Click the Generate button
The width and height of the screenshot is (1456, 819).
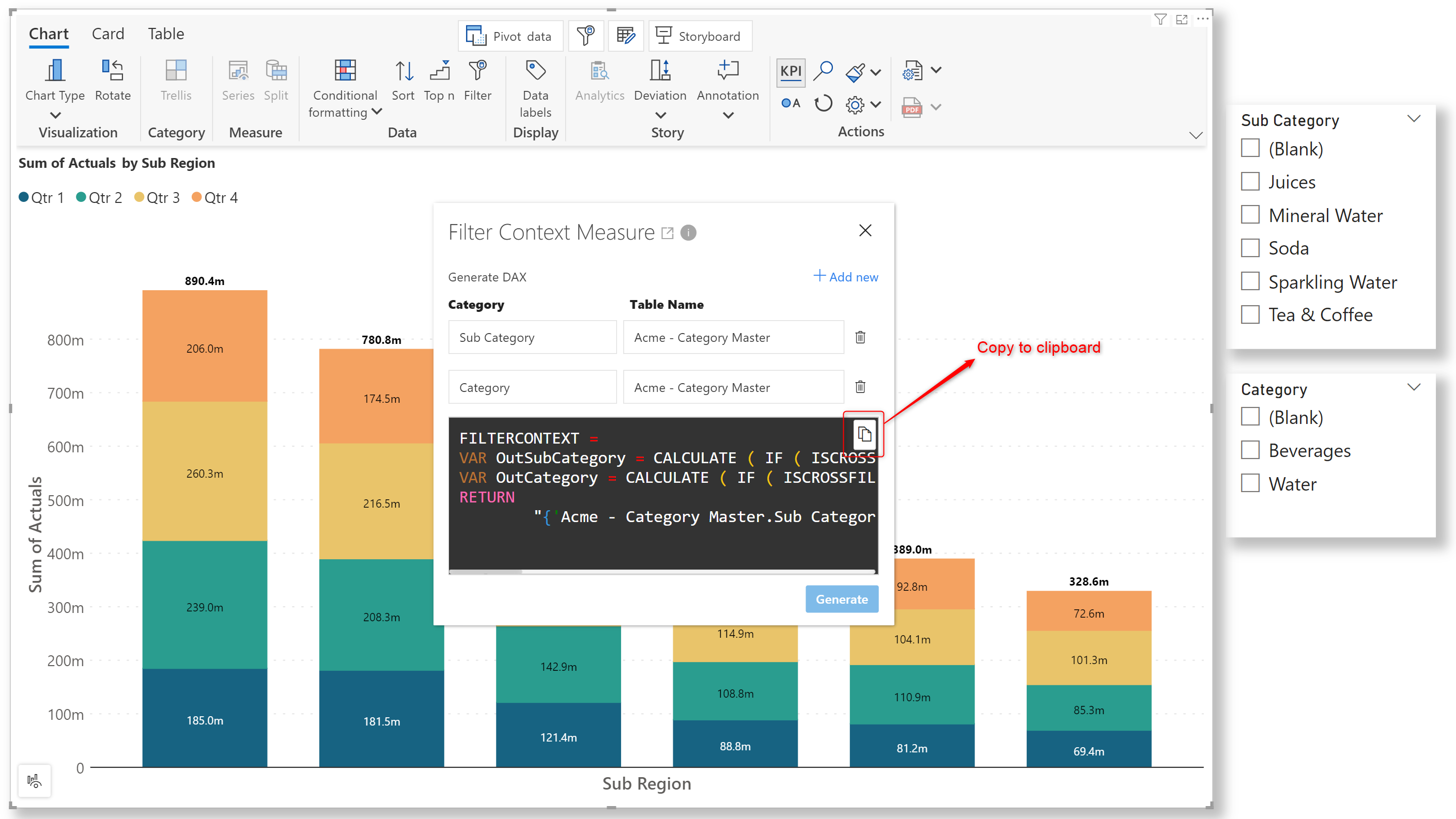[841, 598]
